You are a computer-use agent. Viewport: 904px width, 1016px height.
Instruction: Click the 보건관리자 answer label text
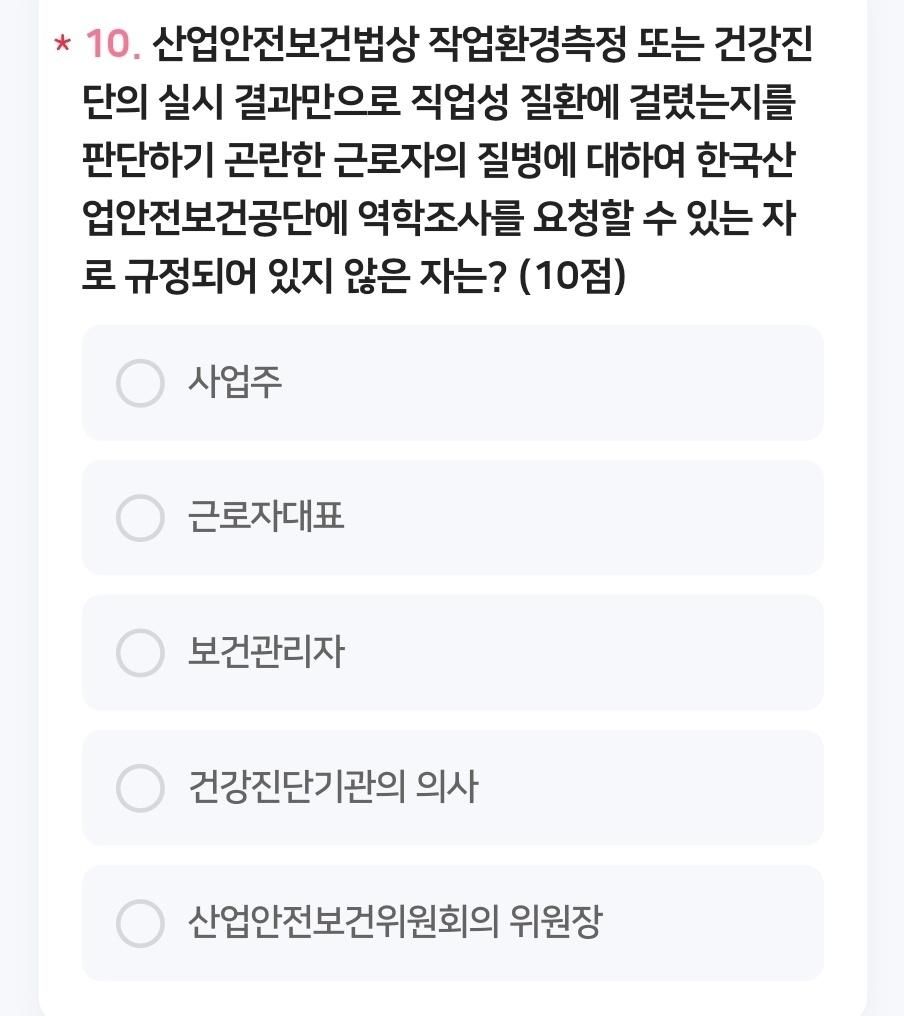tap(266, 652)
